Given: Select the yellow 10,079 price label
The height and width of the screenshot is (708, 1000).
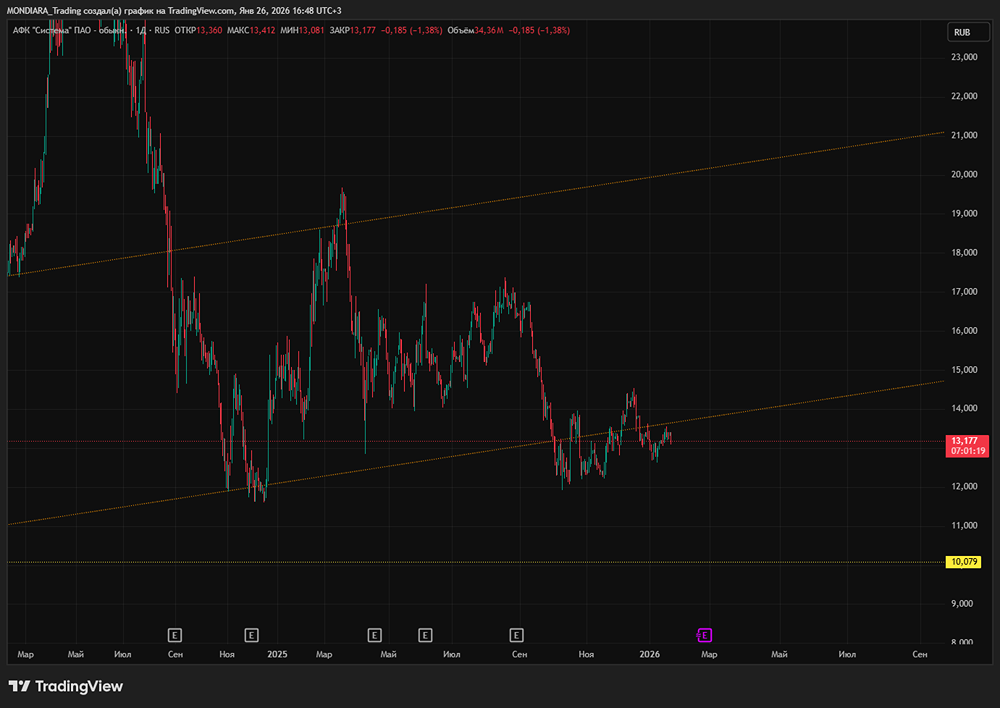Looking at the screenshot, I should point(964,562).
